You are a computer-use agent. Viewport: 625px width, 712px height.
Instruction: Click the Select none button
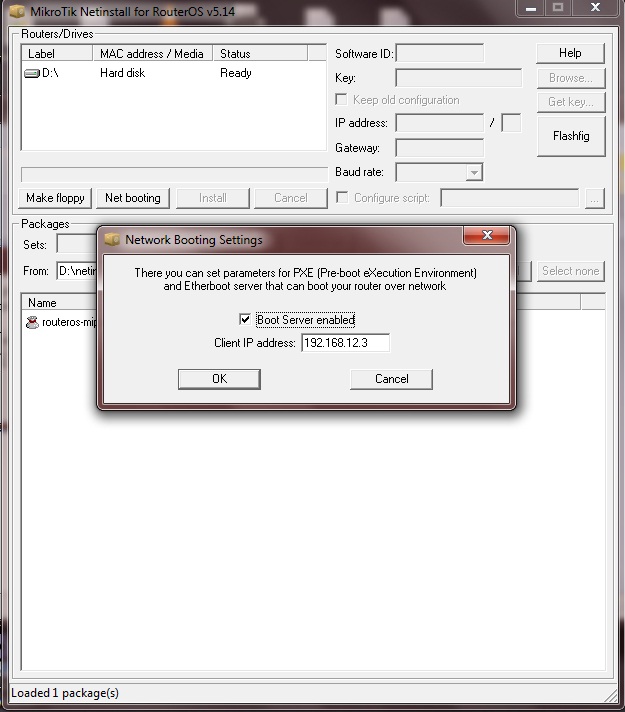[x=570, y=271]
